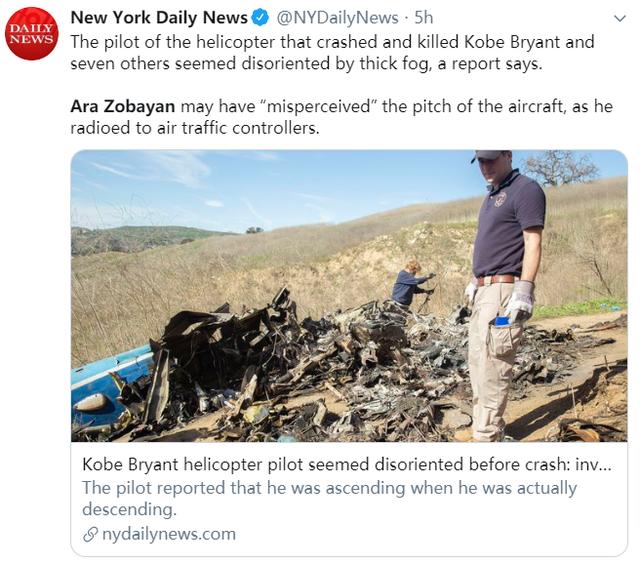Open the New York Daily News profile avatar

tap(31, 33)
